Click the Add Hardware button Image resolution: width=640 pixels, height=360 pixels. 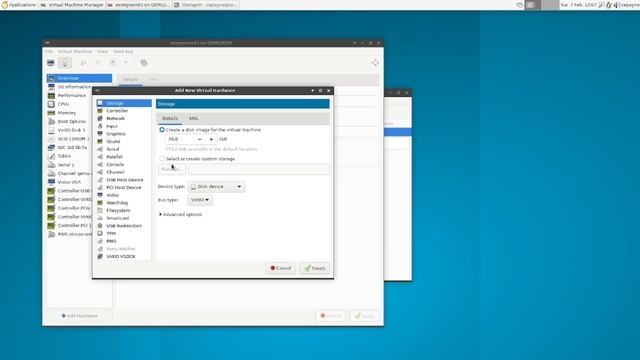point(79,316)
